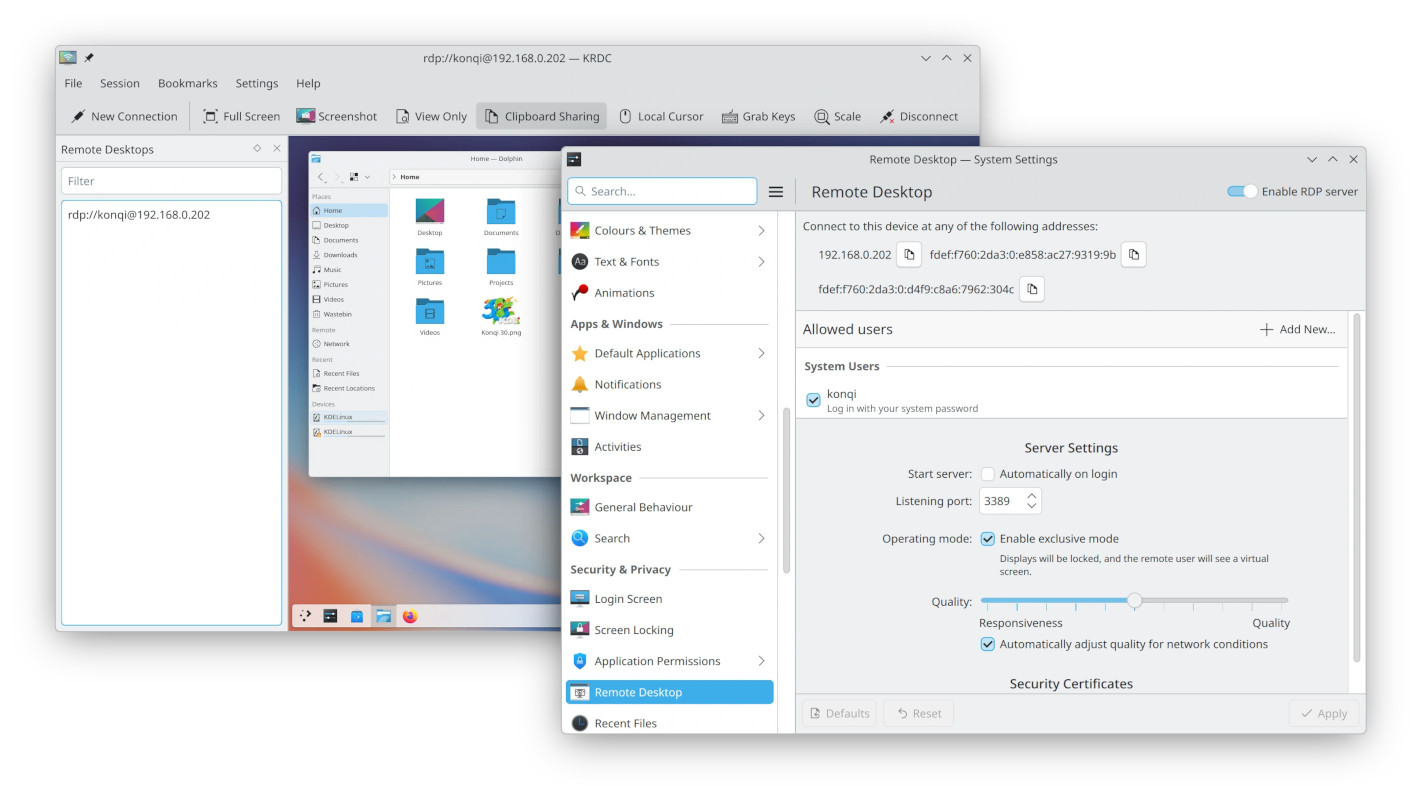Open the Projects folder in Dolphin
This screenshot has width=1422, height=800.
(501, 267)
